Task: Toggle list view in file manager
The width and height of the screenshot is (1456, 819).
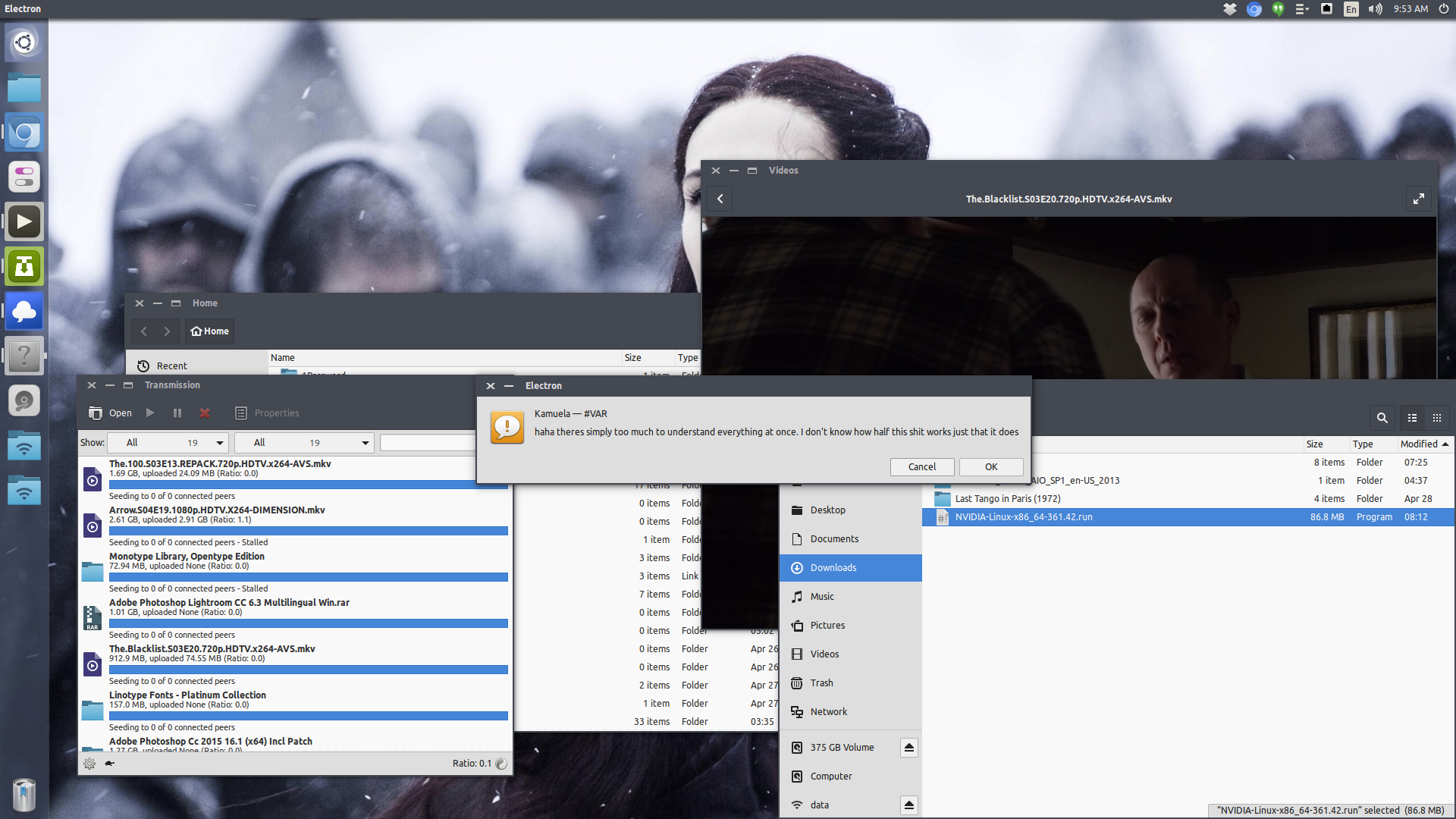Action: tap(1412, 418)
